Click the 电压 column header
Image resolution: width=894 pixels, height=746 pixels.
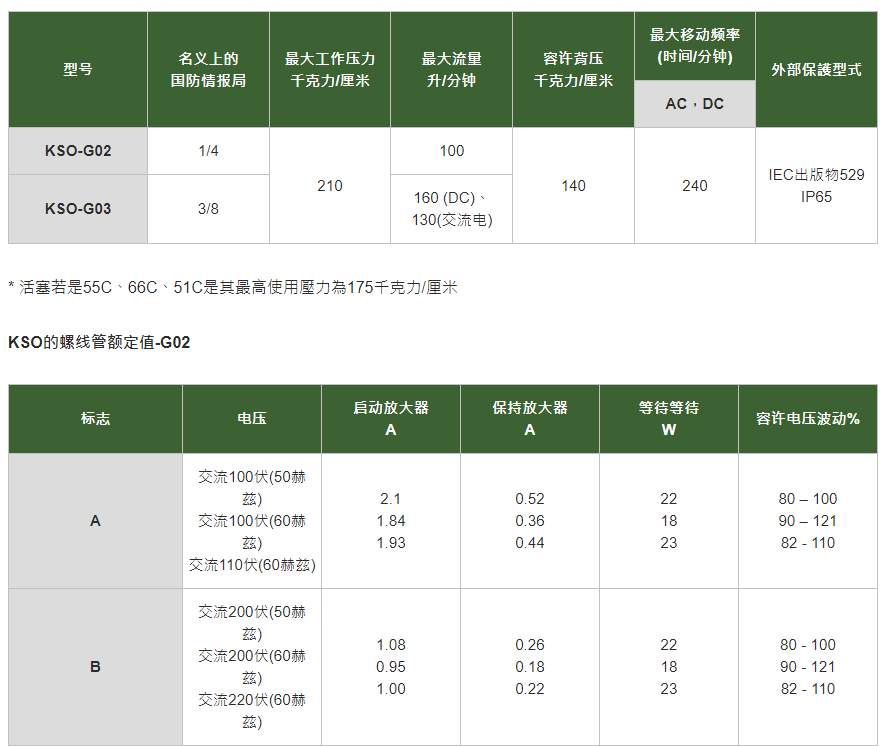tap(252, 419)
